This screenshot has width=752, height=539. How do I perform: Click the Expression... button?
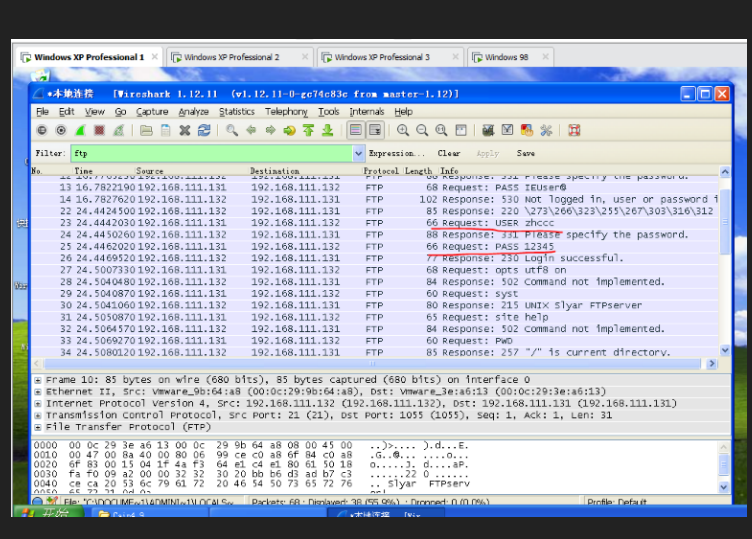pyautogui.click(x=396, y=154)
